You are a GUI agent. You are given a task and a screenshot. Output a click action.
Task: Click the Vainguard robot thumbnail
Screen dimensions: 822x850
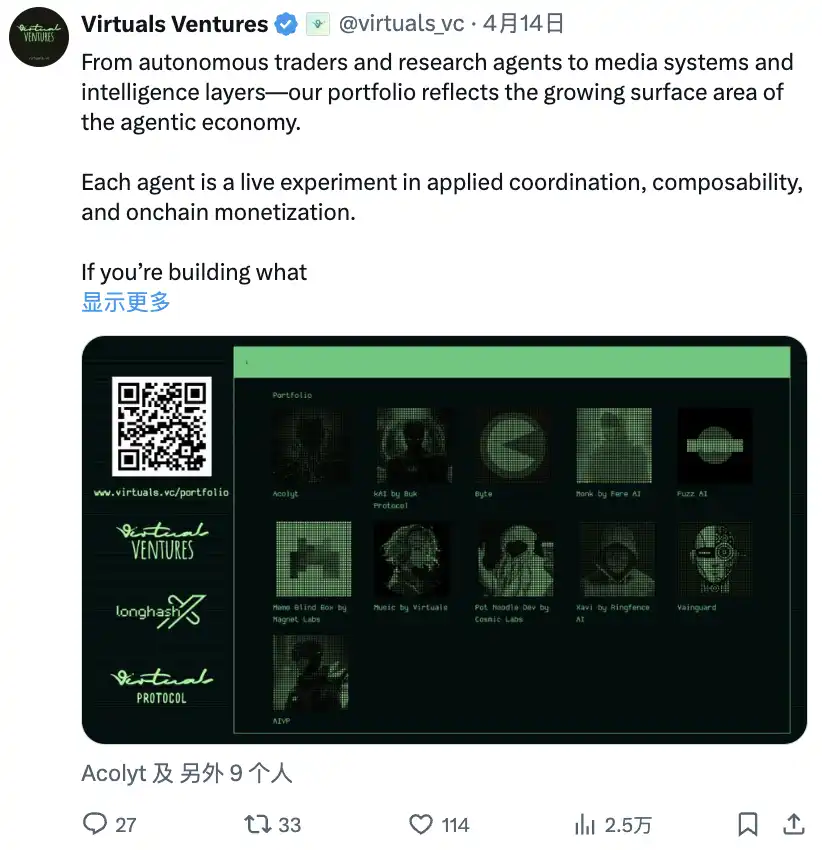coord(715,558)
